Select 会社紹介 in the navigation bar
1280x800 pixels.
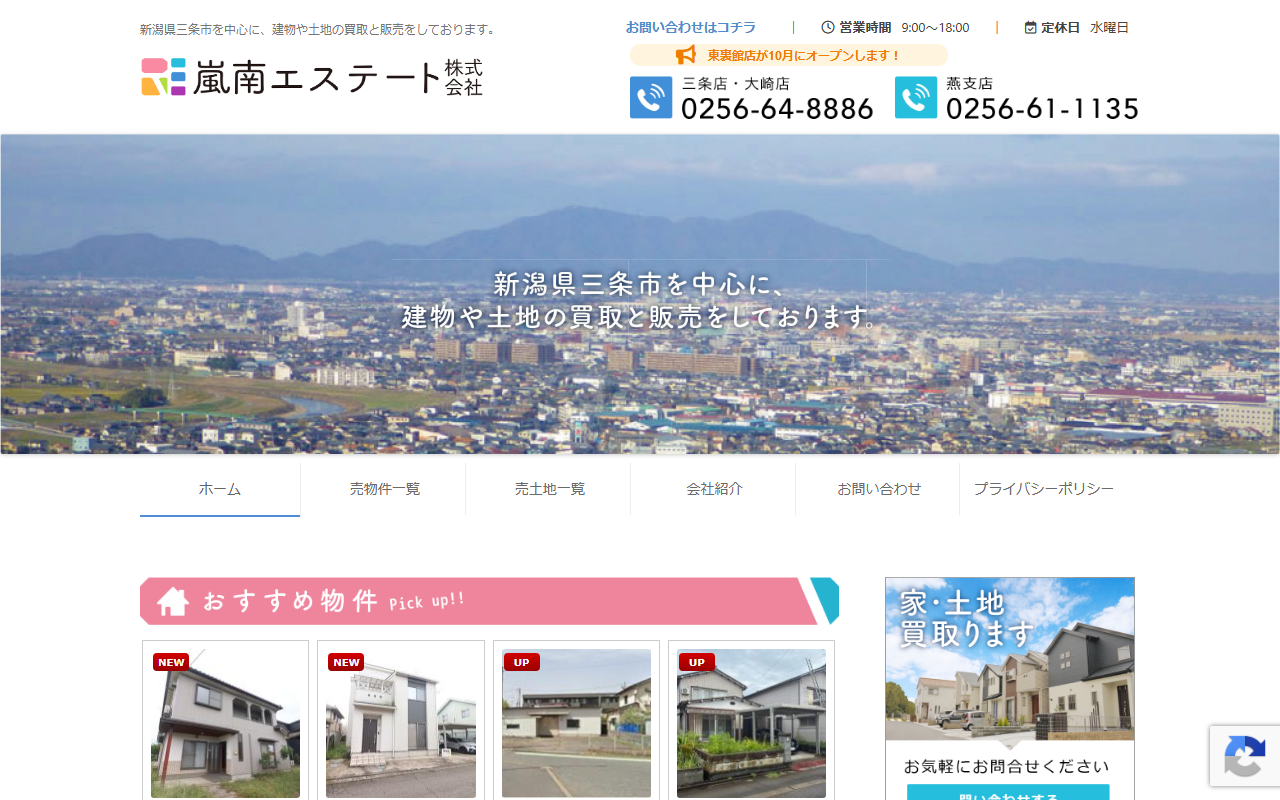tap(715, 489)
